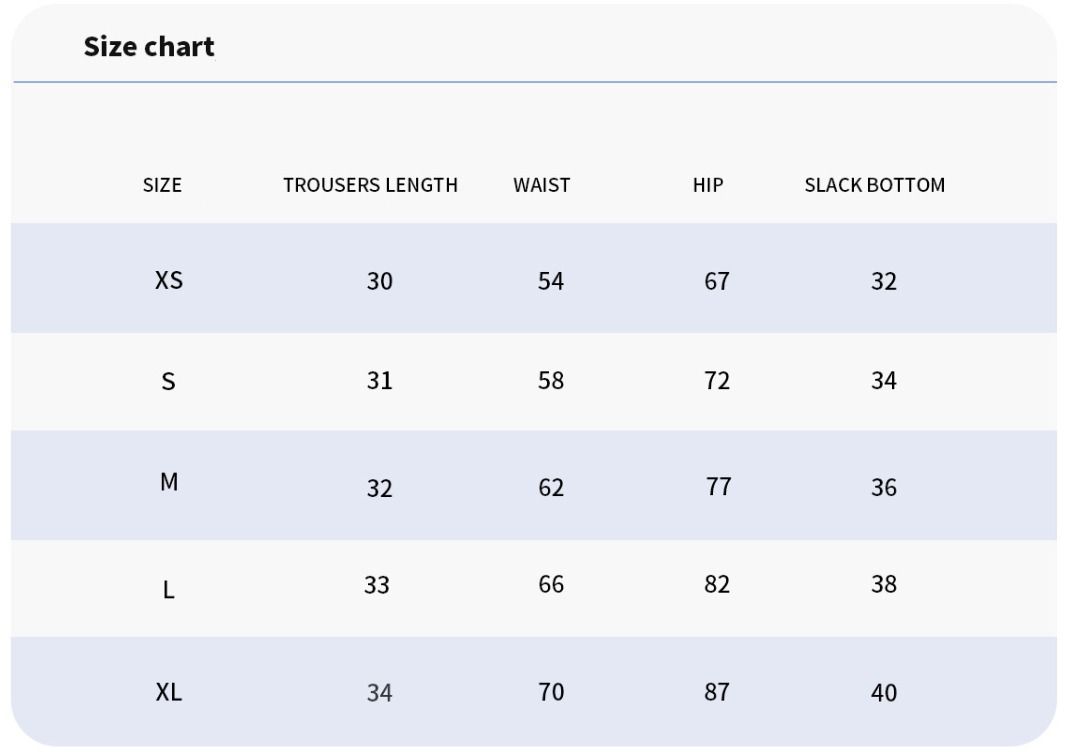Click the TROUSERS LENGTH column header

[x=370, y=185]
